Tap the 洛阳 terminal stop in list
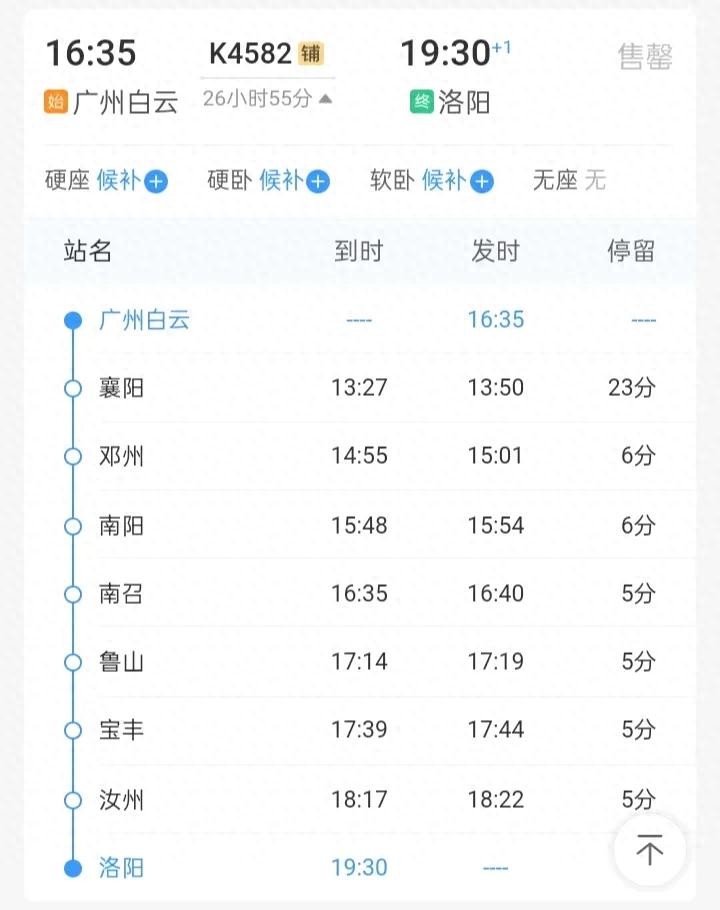This screenshot has height=910, width=720. point(121,867)
